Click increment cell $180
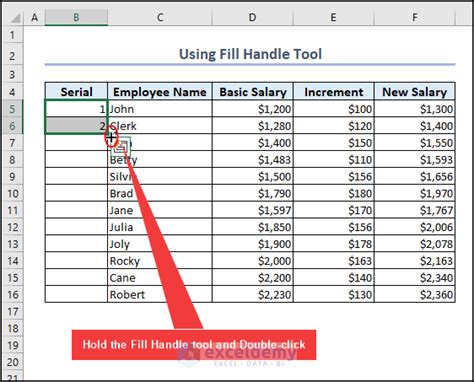The height and width of the screenshot is (382, 474). pos(334,193)
